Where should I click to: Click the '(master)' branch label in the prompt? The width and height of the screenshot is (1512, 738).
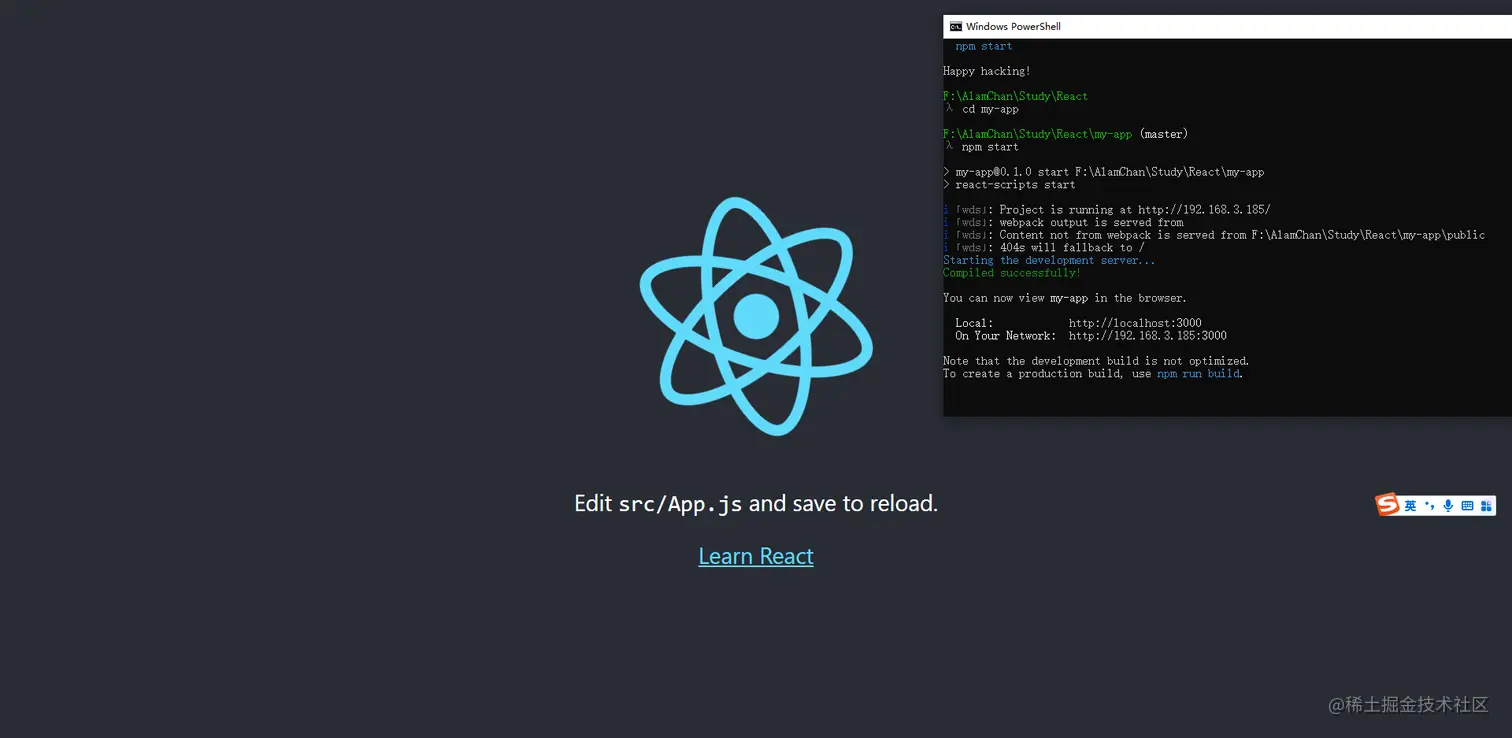(x=1164, y=134)
